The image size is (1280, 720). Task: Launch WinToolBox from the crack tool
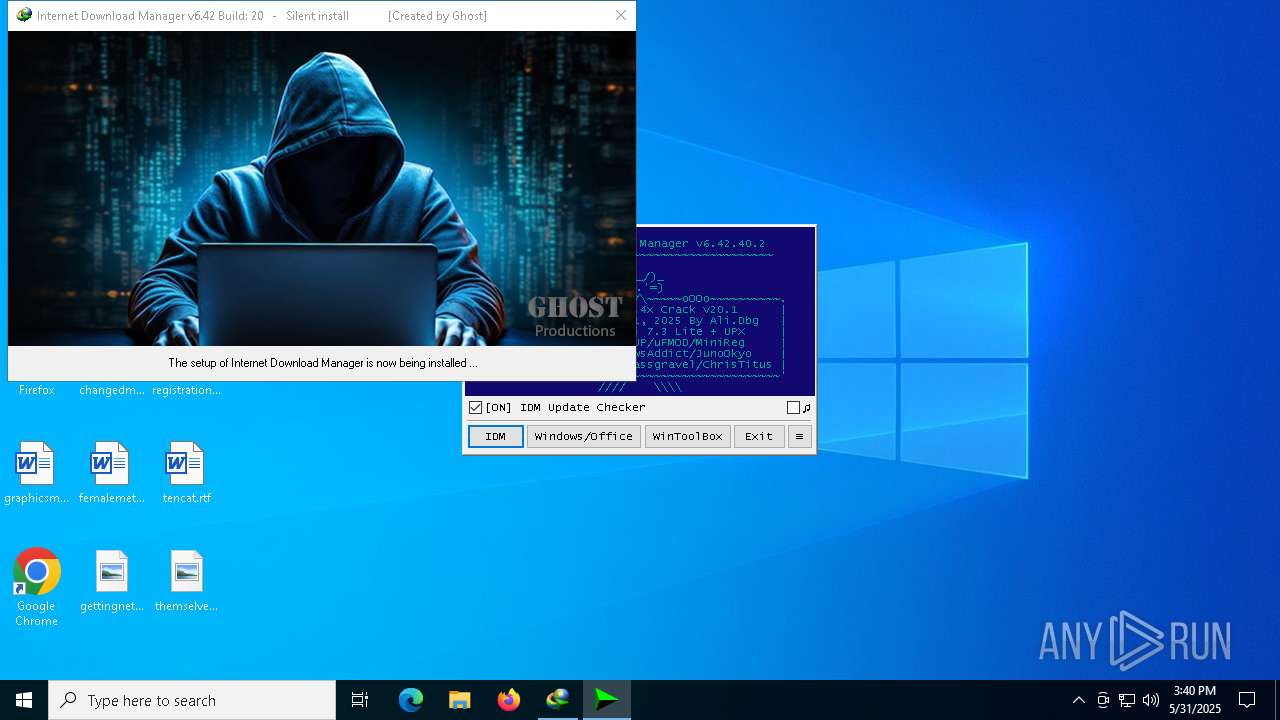[688, 436]
